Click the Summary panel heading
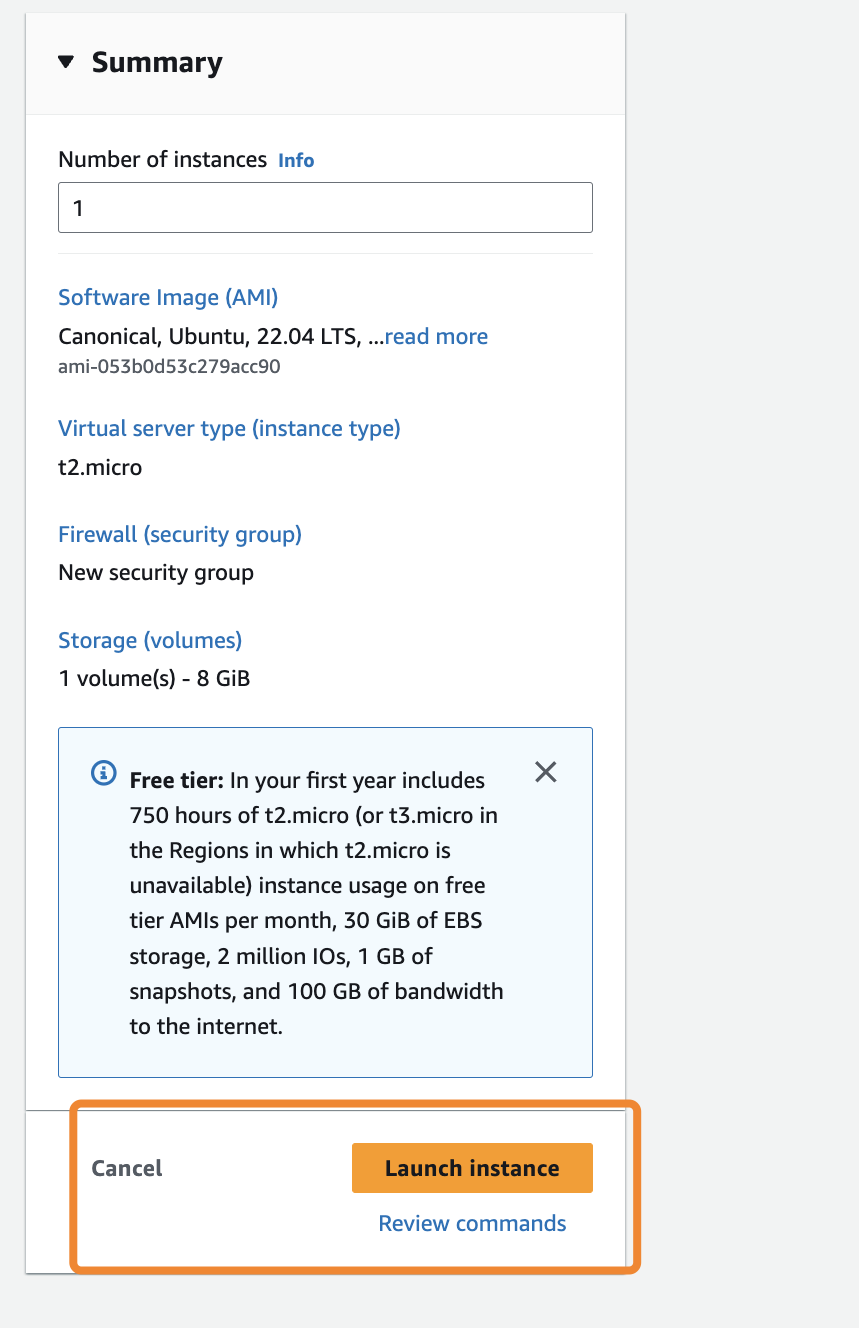 [x=157, y=62]
